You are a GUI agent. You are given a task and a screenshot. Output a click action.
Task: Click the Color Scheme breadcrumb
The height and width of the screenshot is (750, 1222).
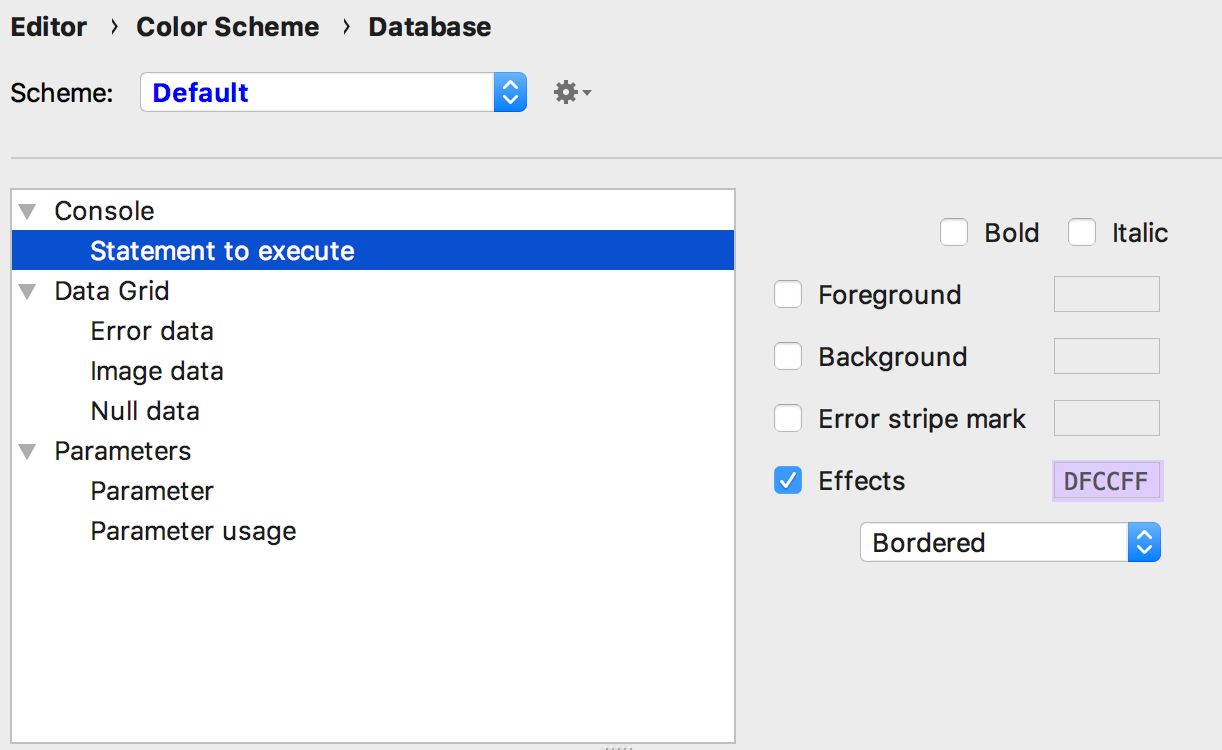(228, 27)
